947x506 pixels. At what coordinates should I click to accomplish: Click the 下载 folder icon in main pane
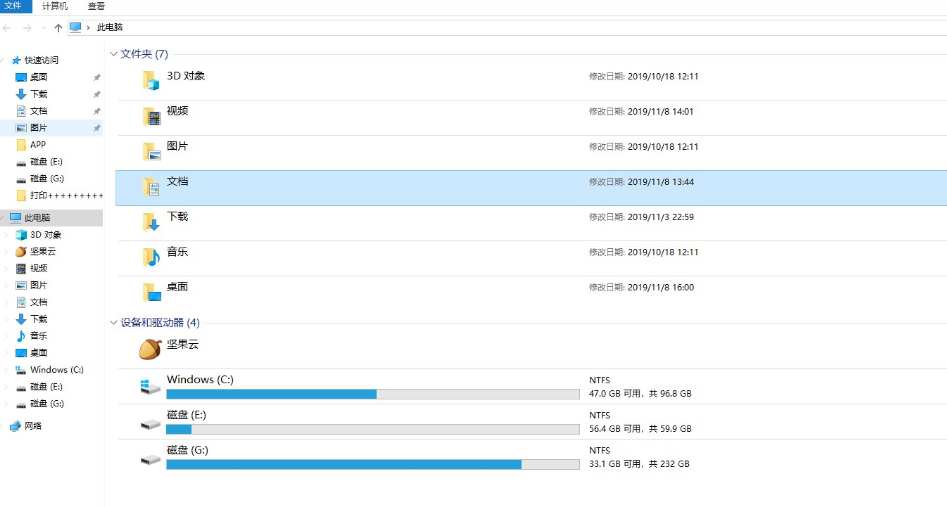click(151, 222)
